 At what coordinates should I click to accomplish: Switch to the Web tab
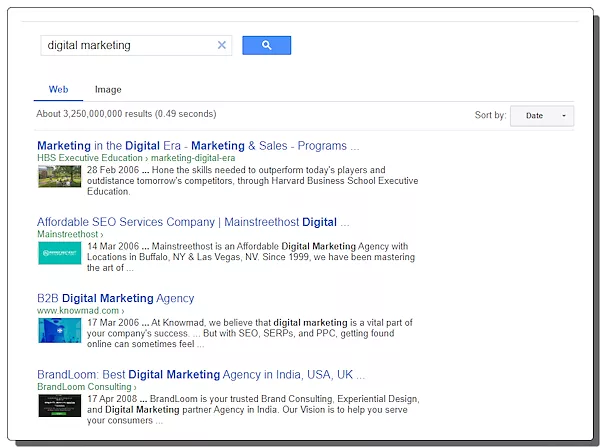click(x=58, y=90)
